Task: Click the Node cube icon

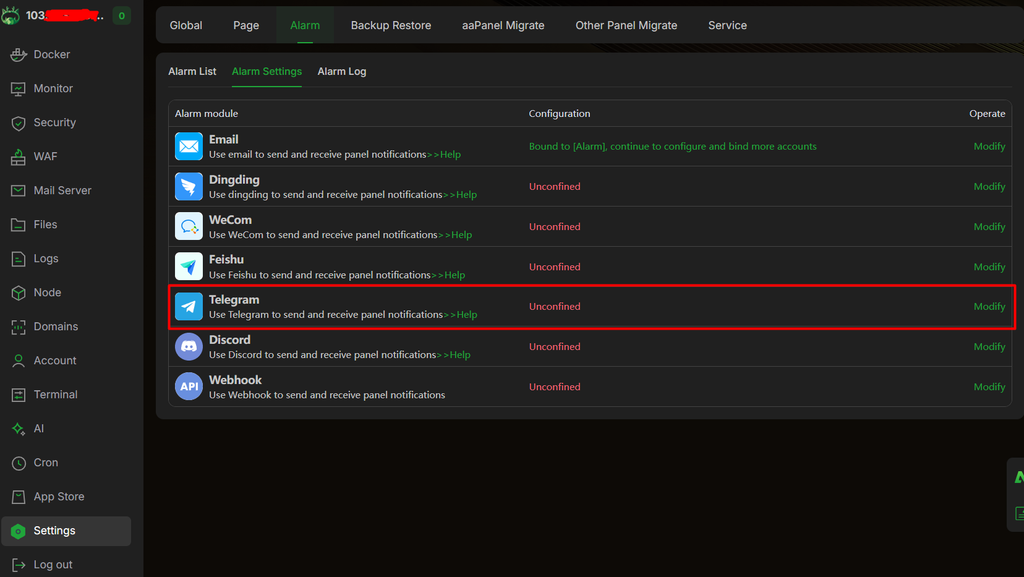Action: (x=18, y=292)
